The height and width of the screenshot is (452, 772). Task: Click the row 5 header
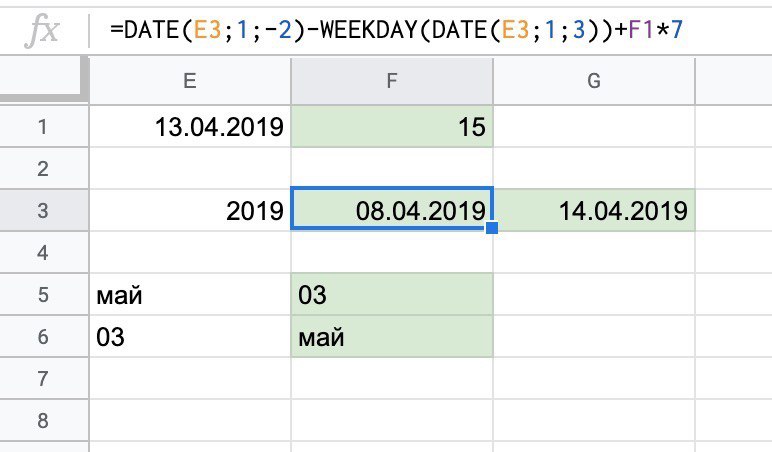(x=44, y=296)
